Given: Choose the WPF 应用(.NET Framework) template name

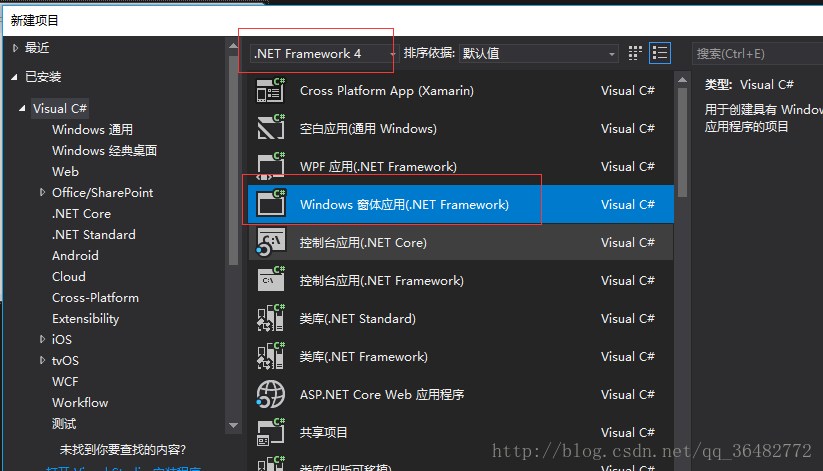Looking at the screenshot, I should tap(378, 166).
